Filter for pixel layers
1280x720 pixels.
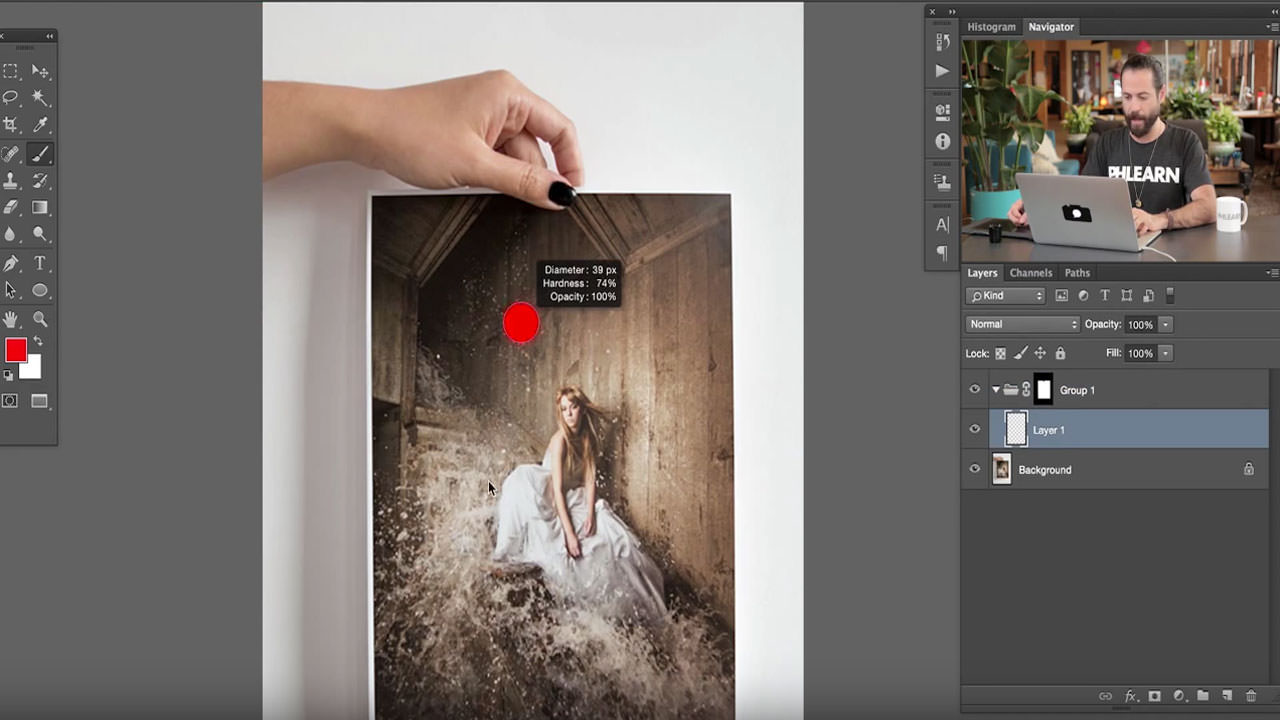[x=1062, y=296]
